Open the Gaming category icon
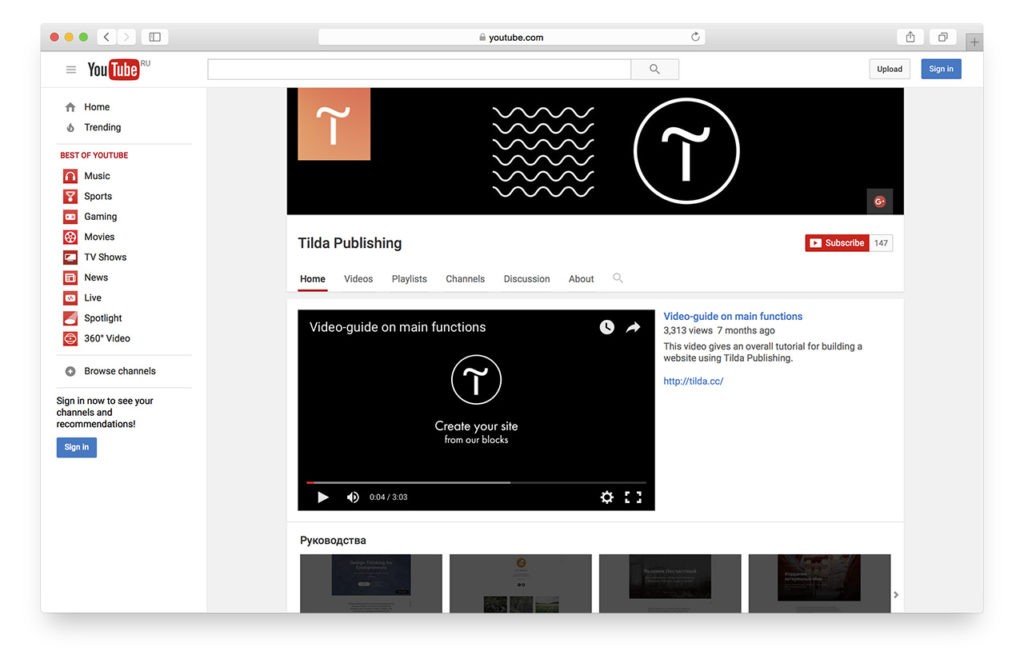Viewport: 1024px width, 671px height. pyautogui.click(x=70, y=216)
